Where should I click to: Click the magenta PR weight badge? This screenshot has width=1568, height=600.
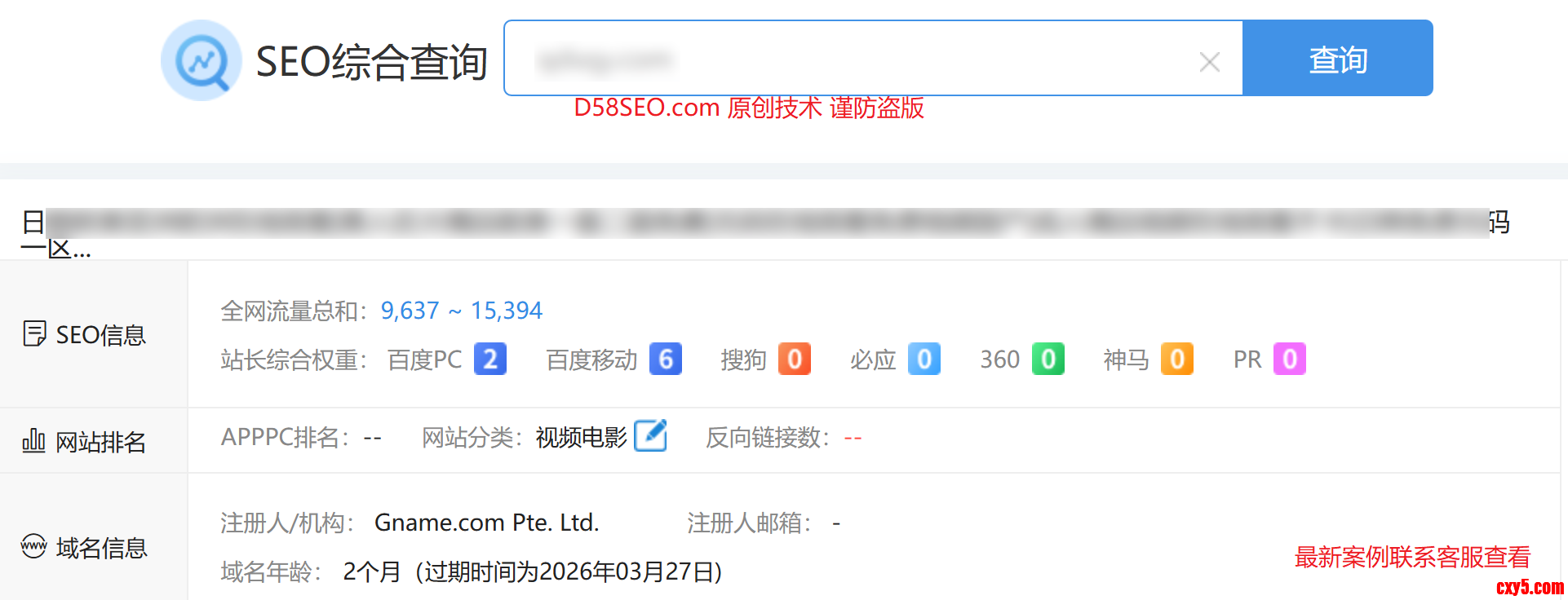(1290, 360)
